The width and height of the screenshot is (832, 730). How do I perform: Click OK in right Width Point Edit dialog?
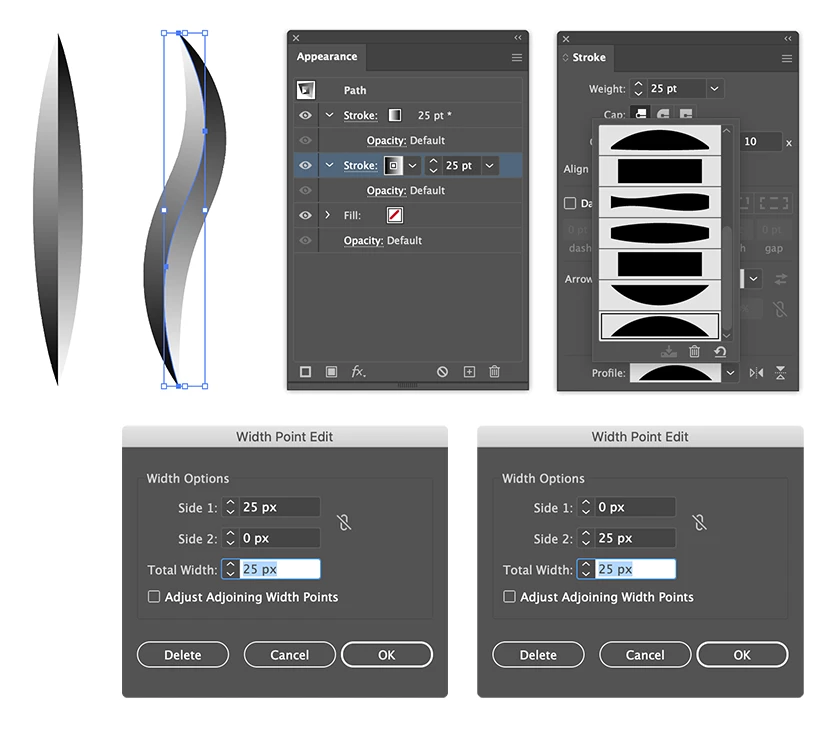[742, 655]
